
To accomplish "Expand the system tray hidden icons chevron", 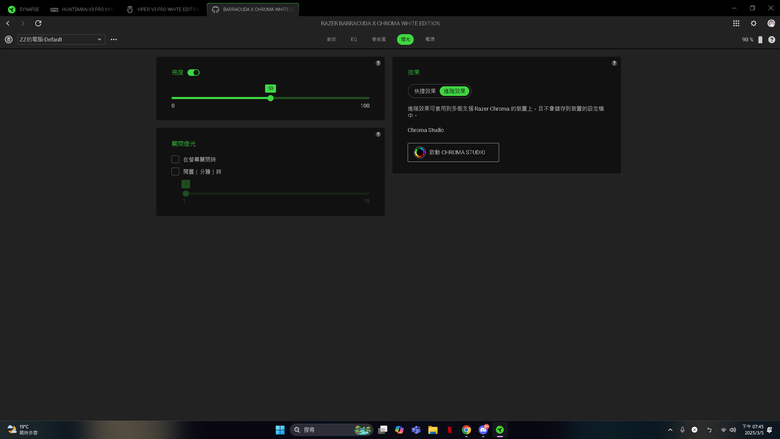I will tap(670, 430).
